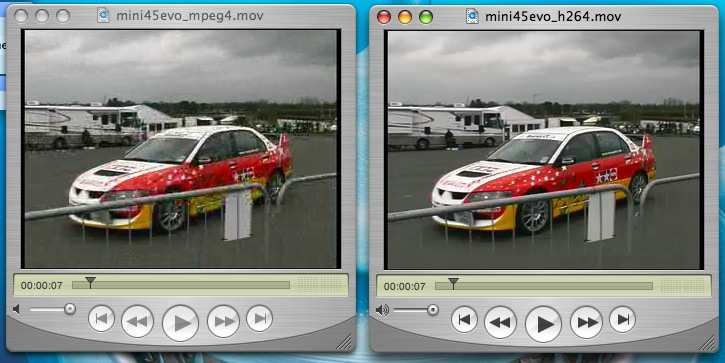
Task: Click the h264 video frame
Action: point(544,150)
